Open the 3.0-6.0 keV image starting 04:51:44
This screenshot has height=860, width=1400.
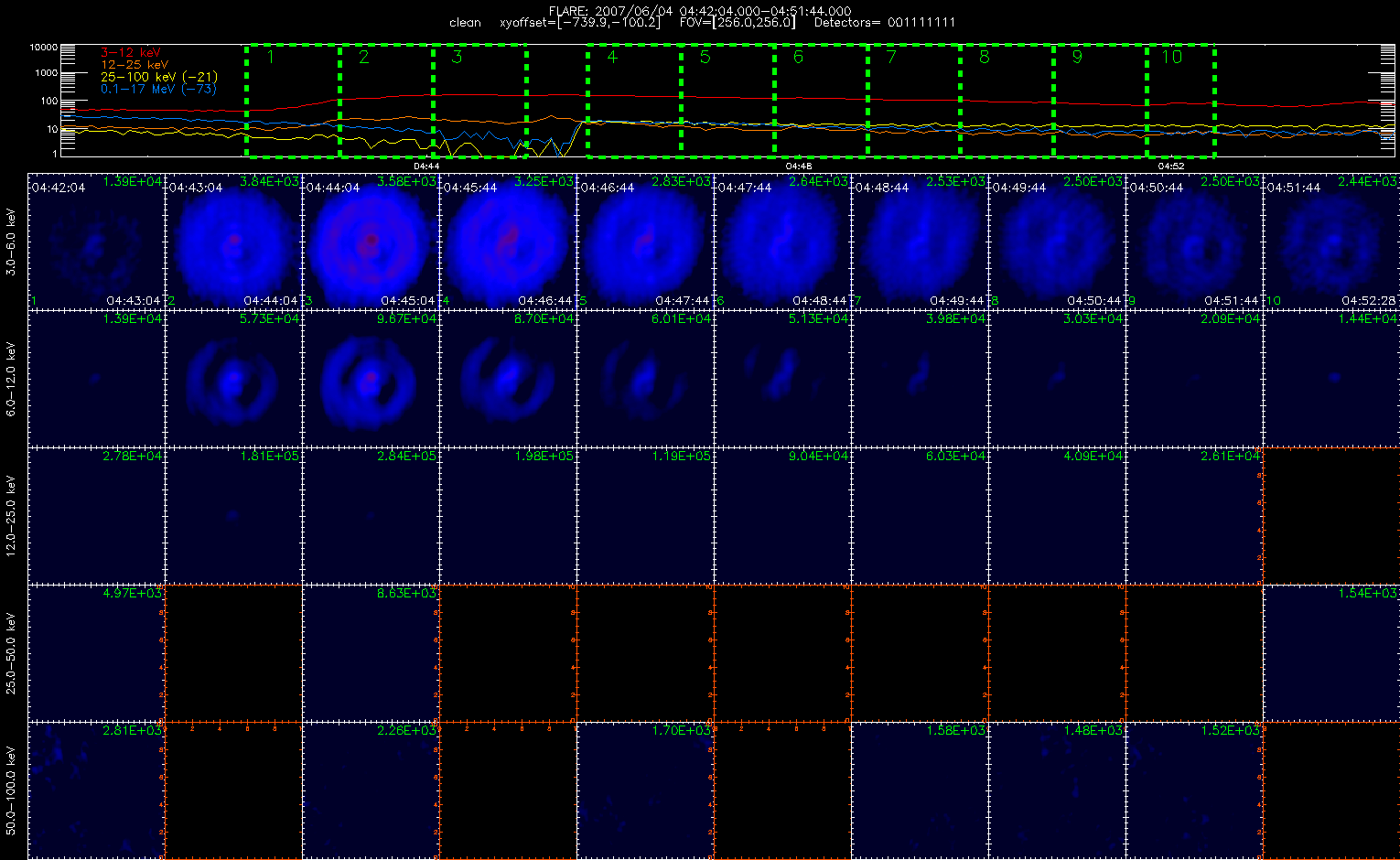(1331, 241)
